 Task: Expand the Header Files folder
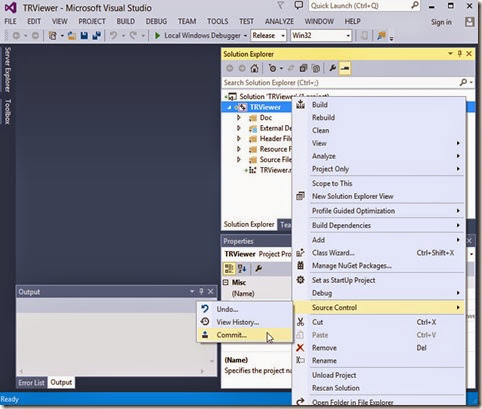(239, 139)
